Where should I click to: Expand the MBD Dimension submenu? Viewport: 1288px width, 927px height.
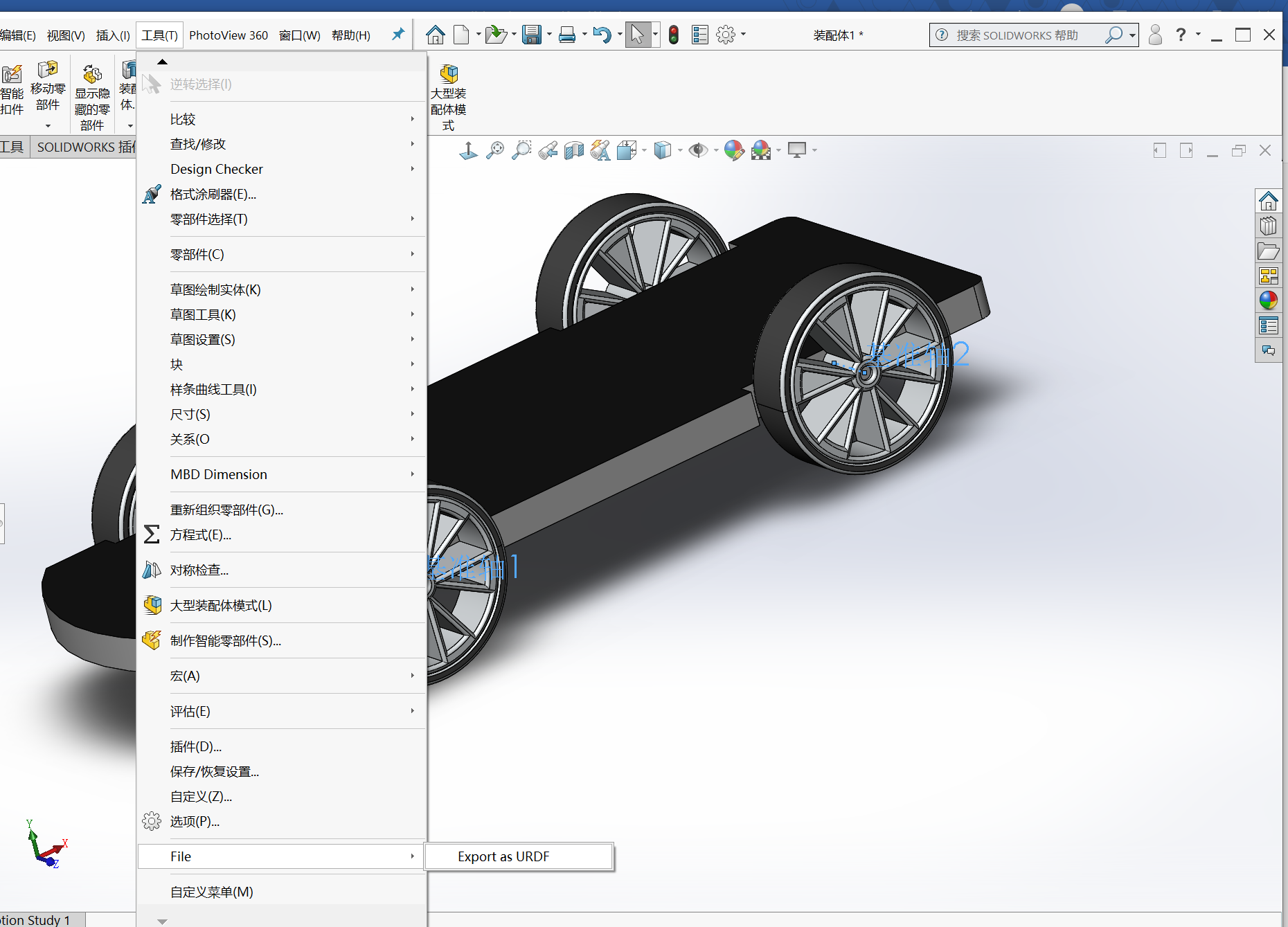pos(281,474)
